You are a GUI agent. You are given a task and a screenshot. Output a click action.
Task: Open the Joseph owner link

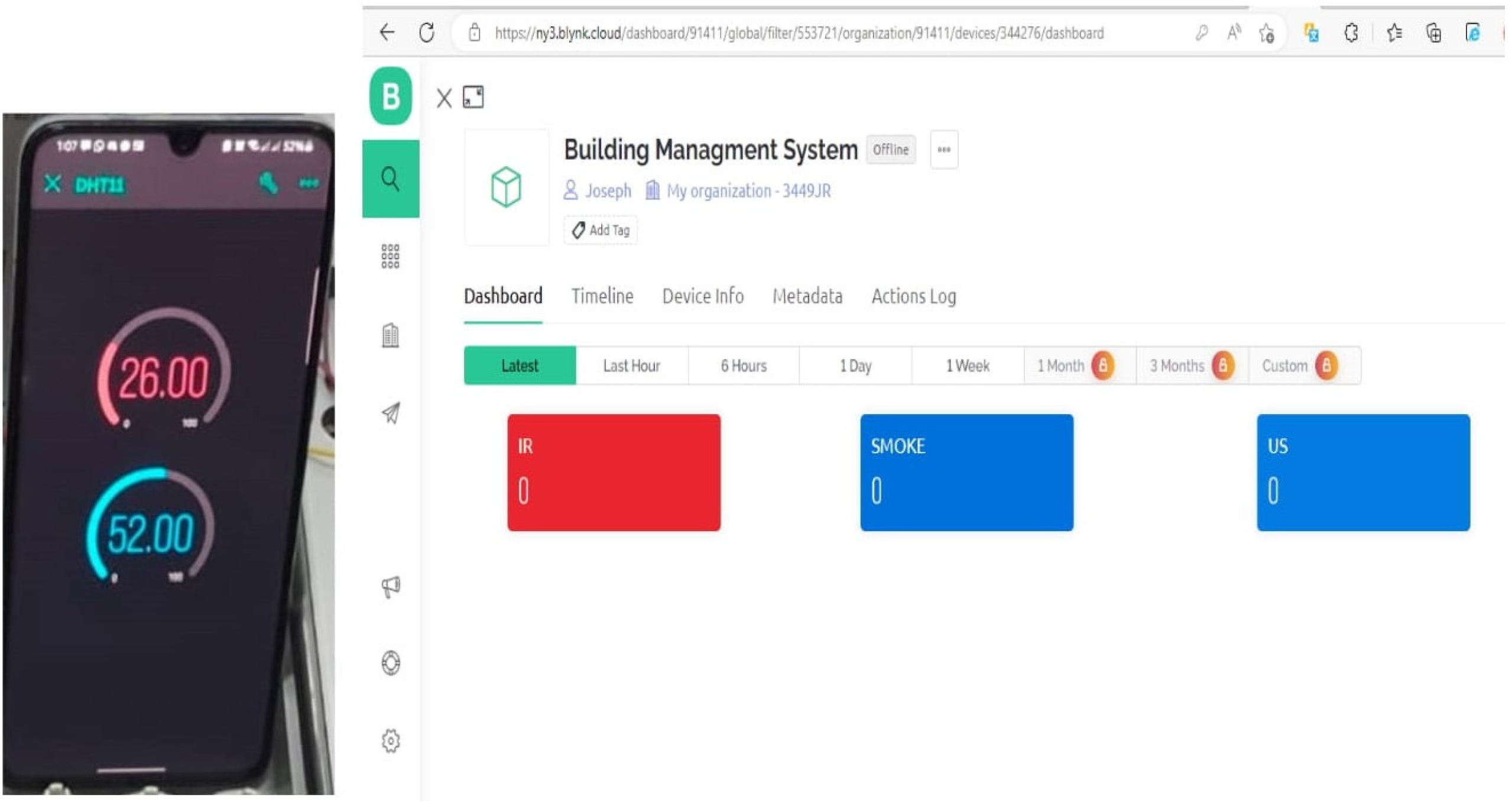pos(607,190)
